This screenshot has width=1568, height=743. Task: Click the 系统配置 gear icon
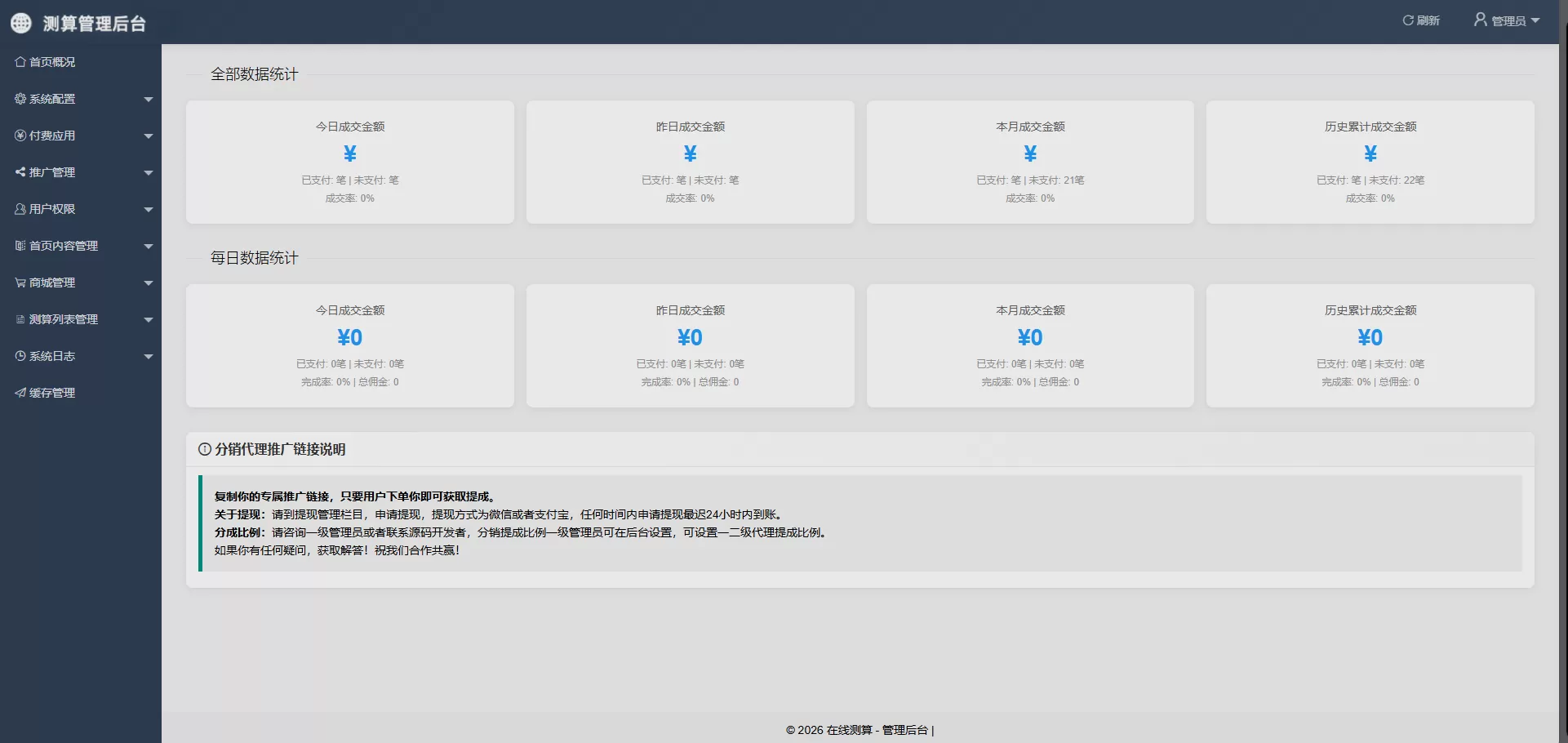tap(20, 98)
